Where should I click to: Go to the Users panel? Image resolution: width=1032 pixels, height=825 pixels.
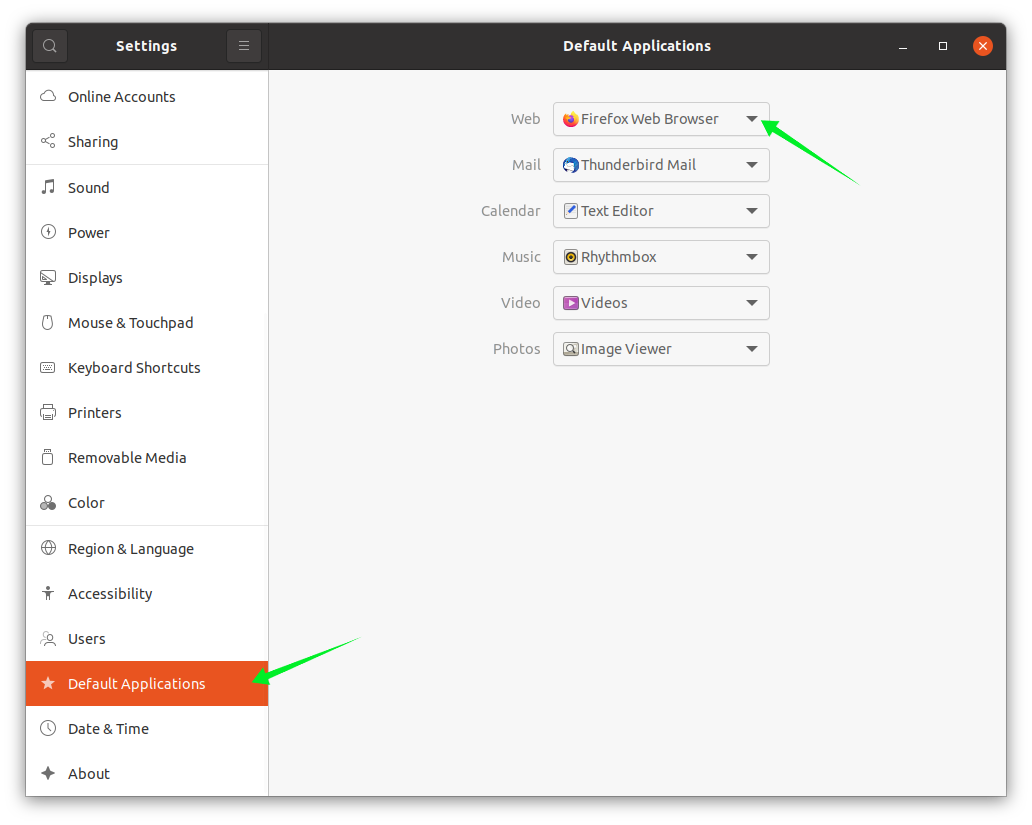(x=147, y=639)
